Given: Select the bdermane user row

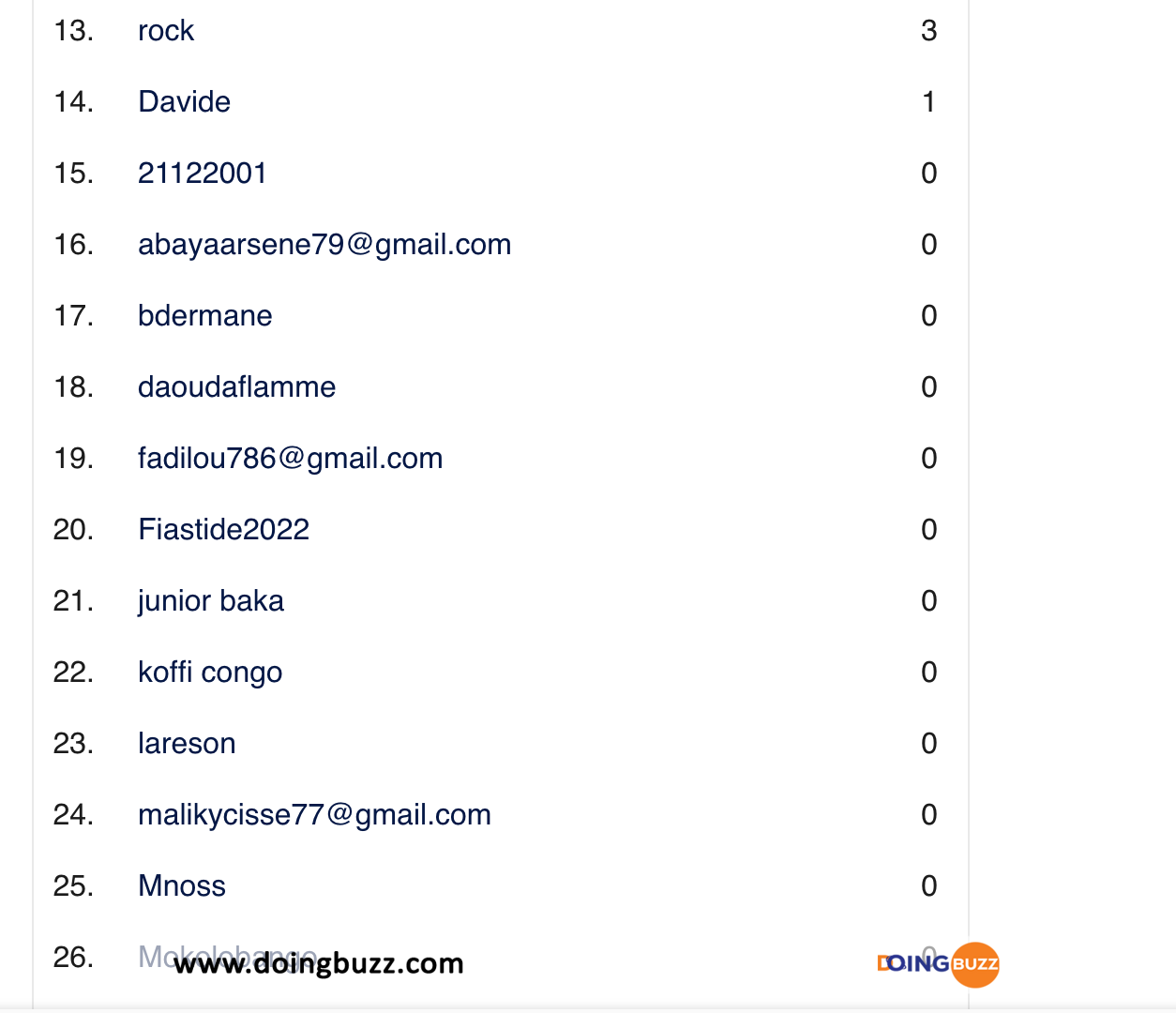Looking at the screenshot, I should pyautogui.click(x=204, y=316).
